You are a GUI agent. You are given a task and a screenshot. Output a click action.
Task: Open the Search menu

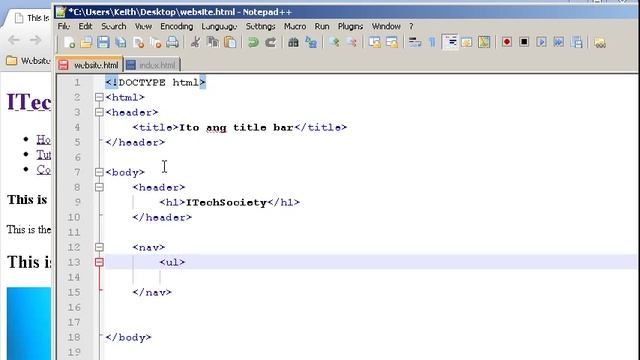click(113, 26)
